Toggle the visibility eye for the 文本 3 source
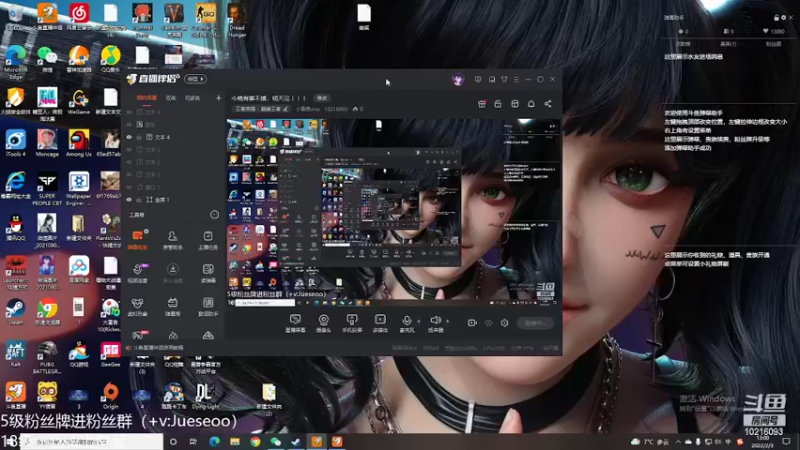The image size is (800, 450). (x=129, y=149)
